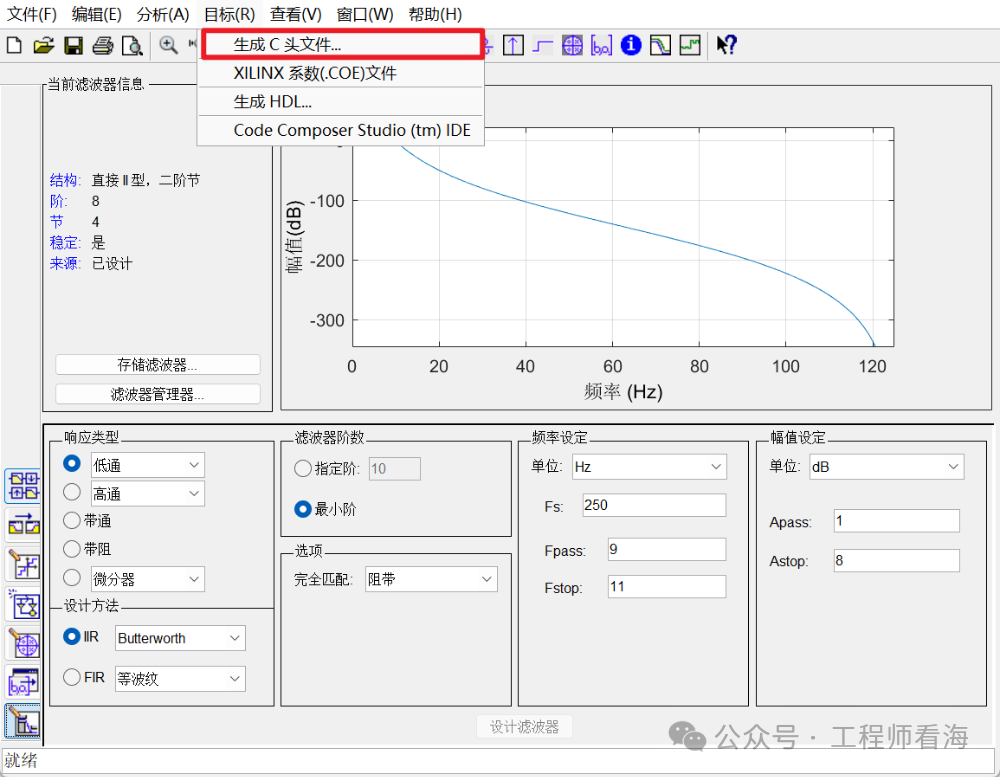Select the 带阻 bandstop radio button

pos(72,549)
